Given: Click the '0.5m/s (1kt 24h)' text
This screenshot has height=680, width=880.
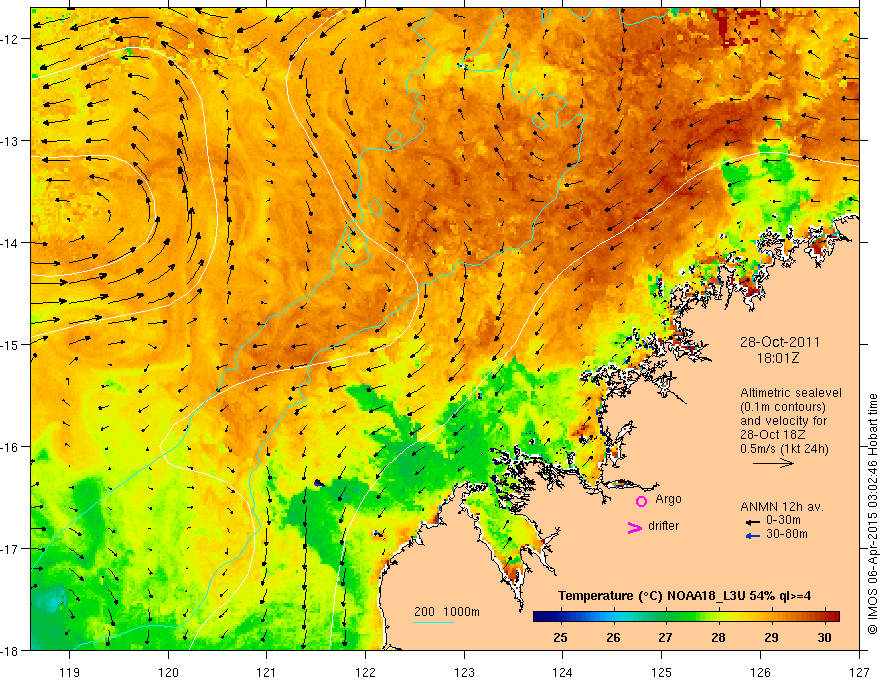Looking at the screenshot, I should click(784, 449).
